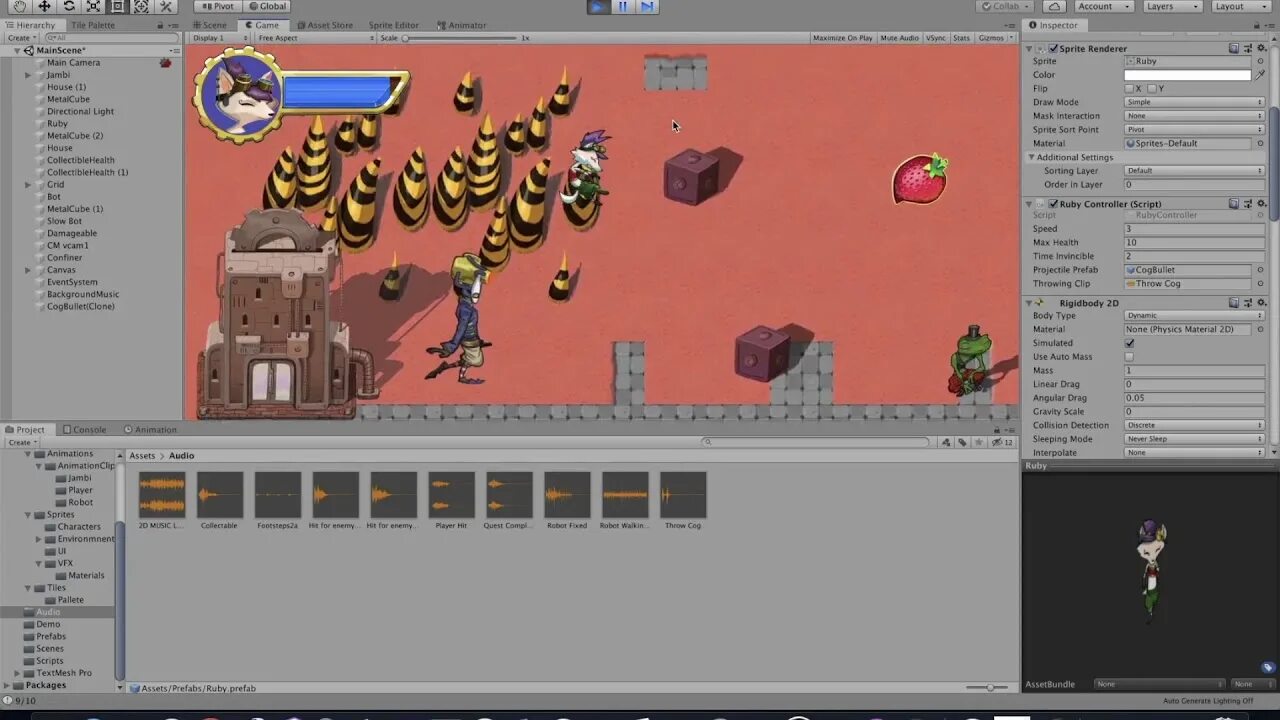
Task: Expand the Canvas object in Hierarchy
Action: click(28, 270)
